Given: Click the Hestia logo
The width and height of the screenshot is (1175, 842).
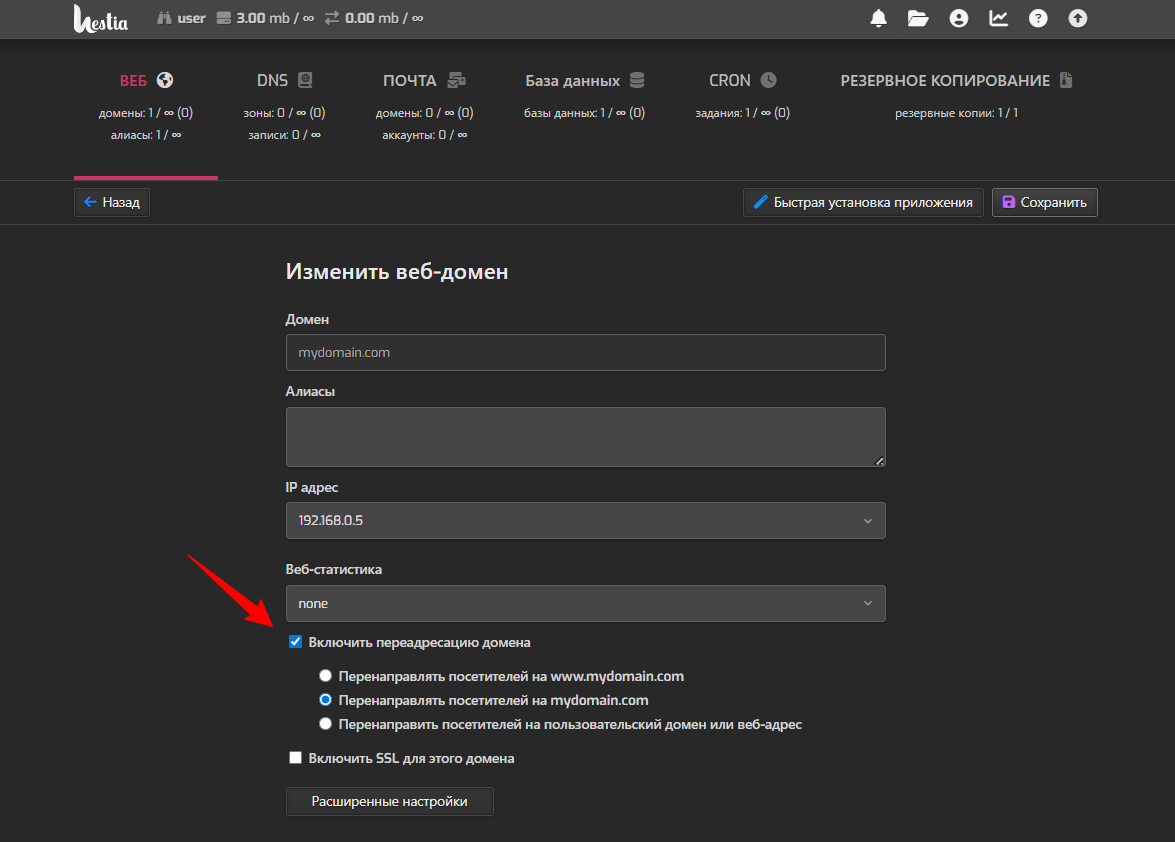Looking at the screenshot, I should (100, 19).
